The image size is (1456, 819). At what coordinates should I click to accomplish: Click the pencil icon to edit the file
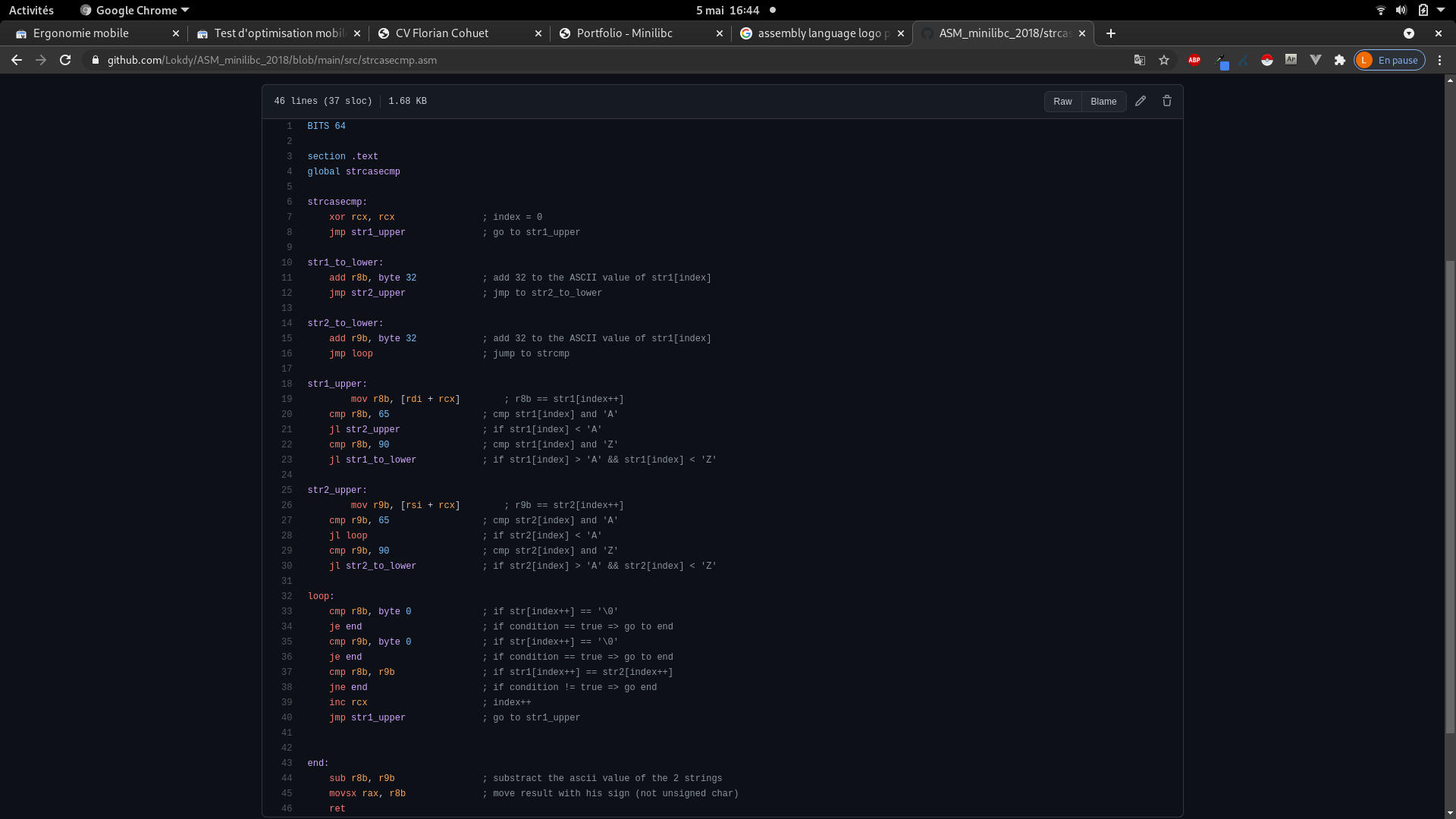[x=1141, y=101]
